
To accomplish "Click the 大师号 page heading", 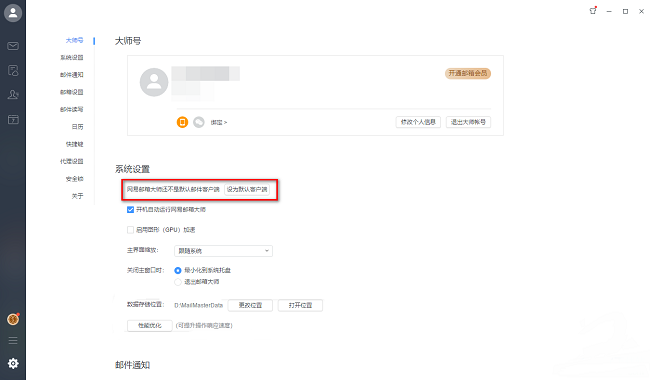I will 128,41.
